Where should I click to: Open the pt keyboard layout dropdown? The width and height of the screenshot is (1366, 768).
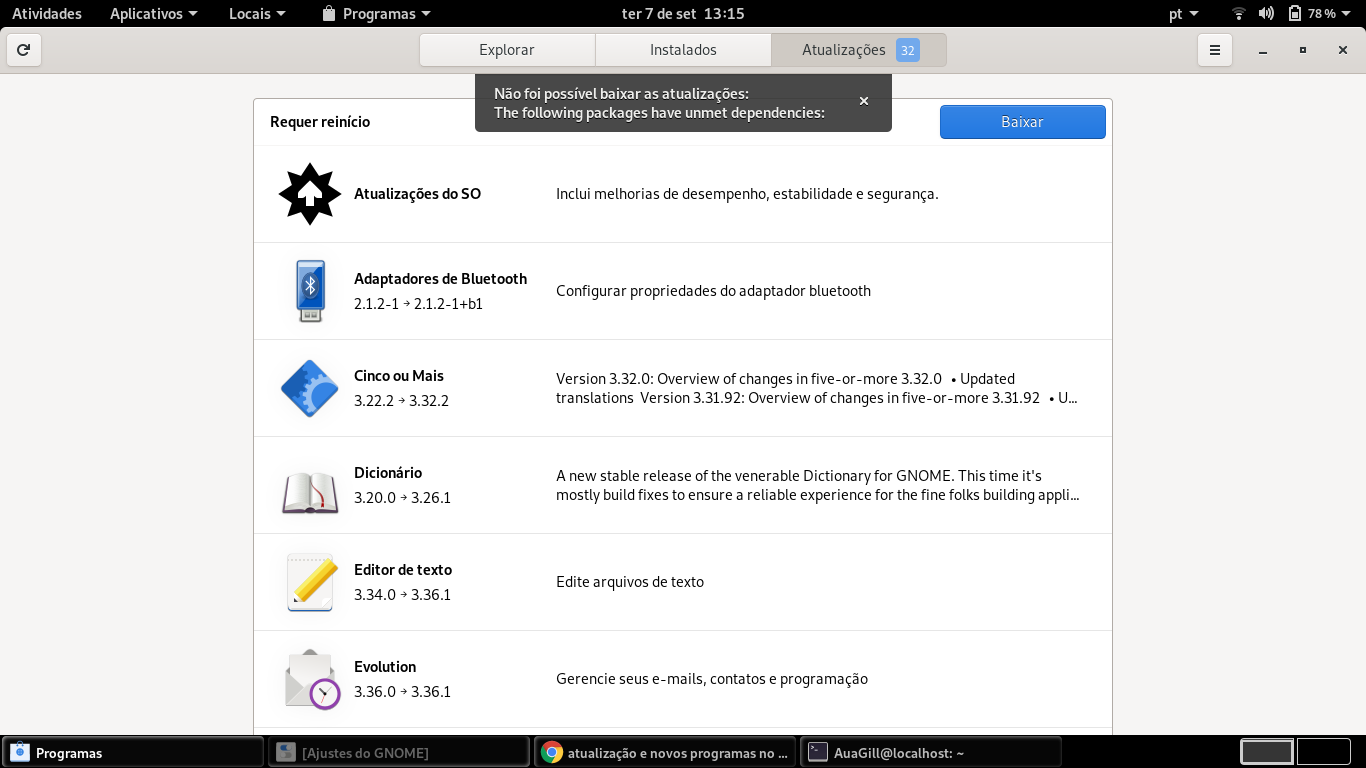pyautogui.click(x=1184, y=14)
